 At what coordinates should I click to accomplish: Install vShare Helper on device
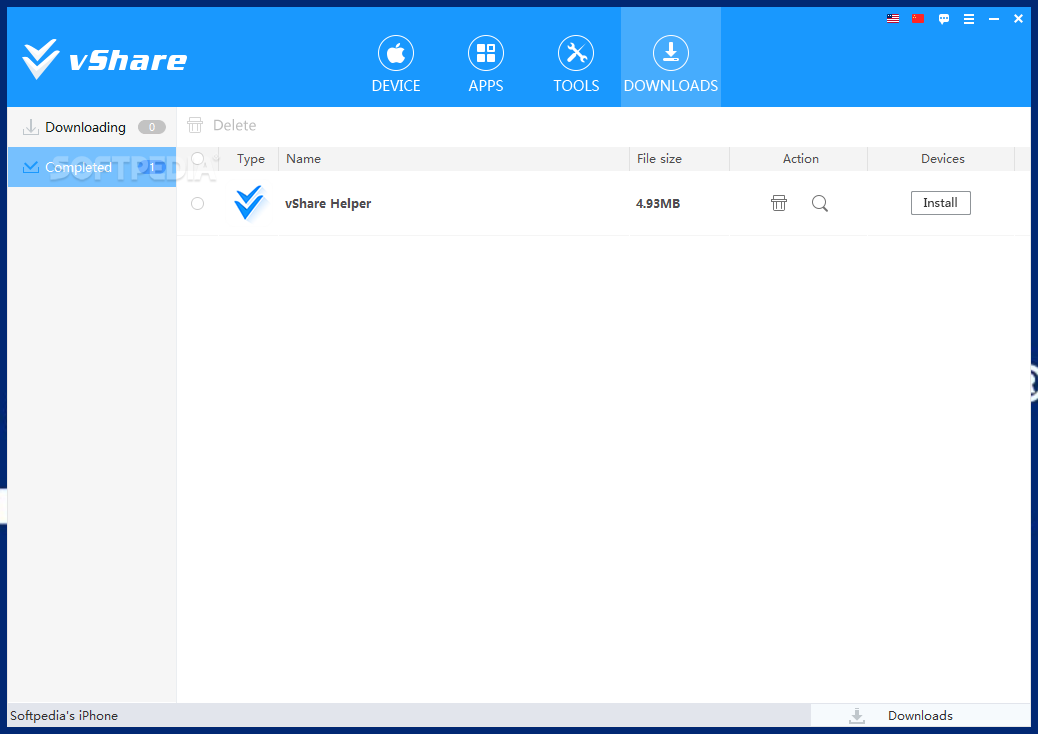click(x=941, y=203)
